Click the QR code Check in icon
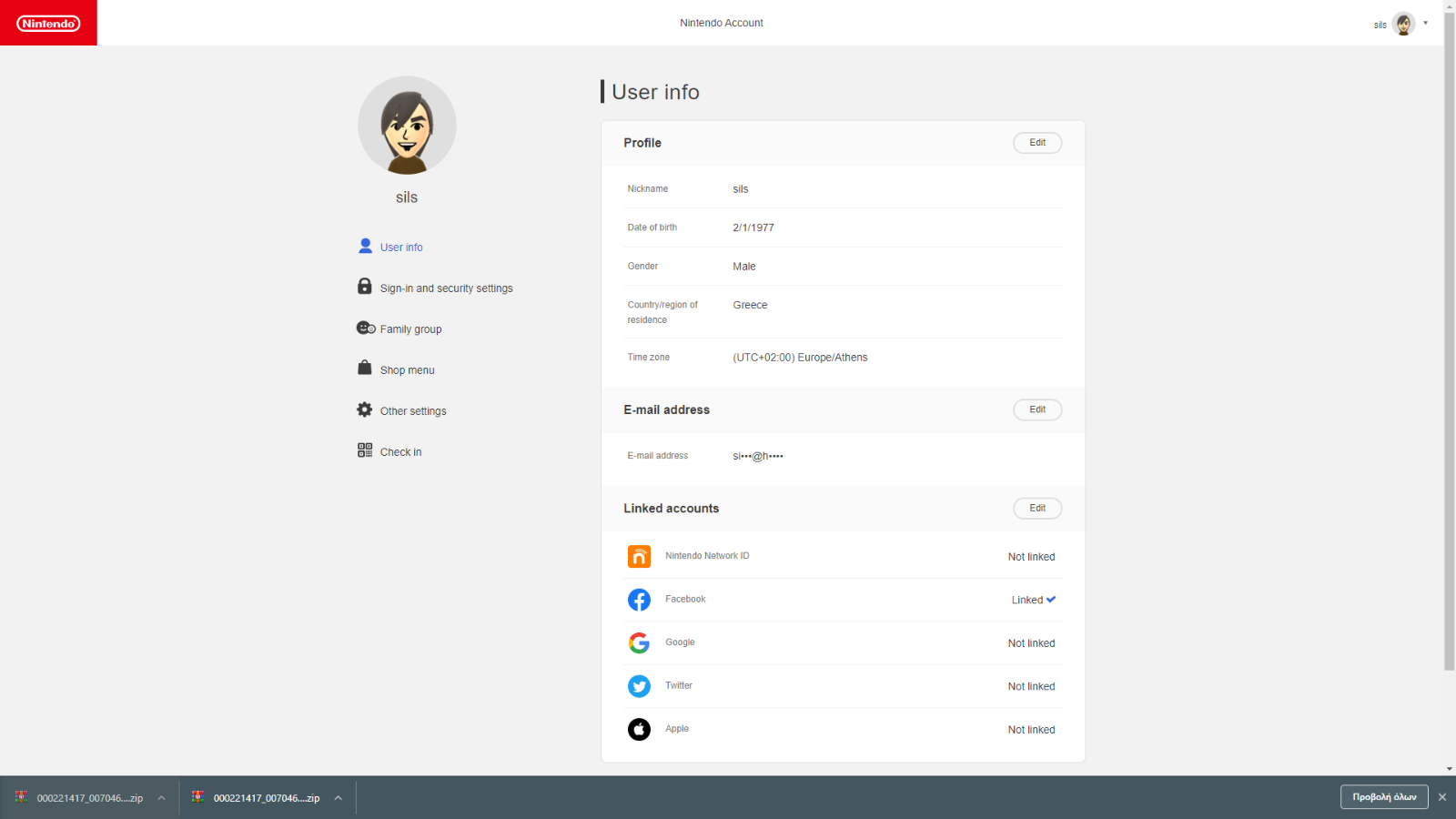The height and width of the screenshot is (819, 1456). tap(365, 450)
